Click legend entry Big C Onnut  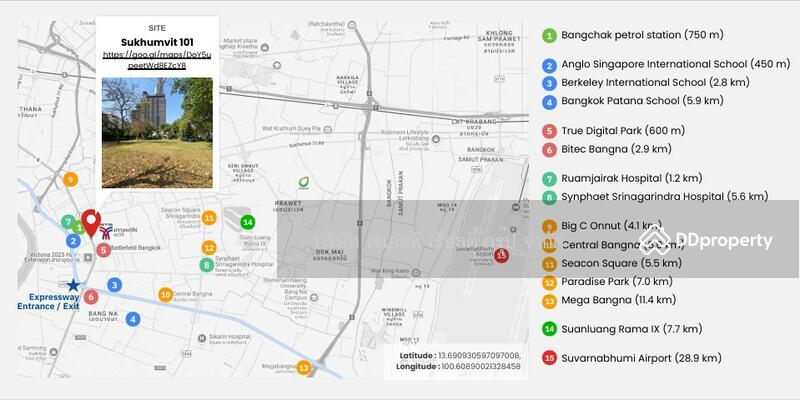click(x=611, y=226)
